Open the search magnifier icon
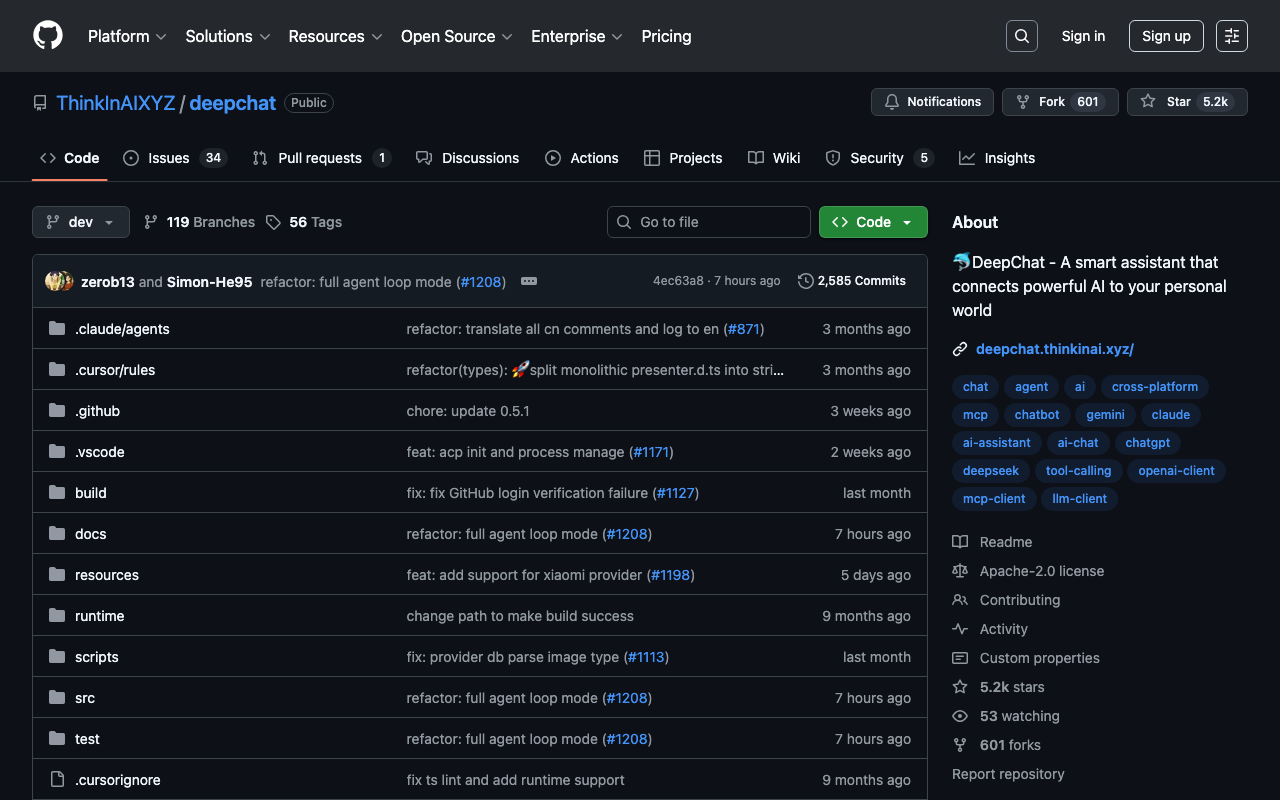The width and height of the screenshot is (1280, 800). (1021, 36)
